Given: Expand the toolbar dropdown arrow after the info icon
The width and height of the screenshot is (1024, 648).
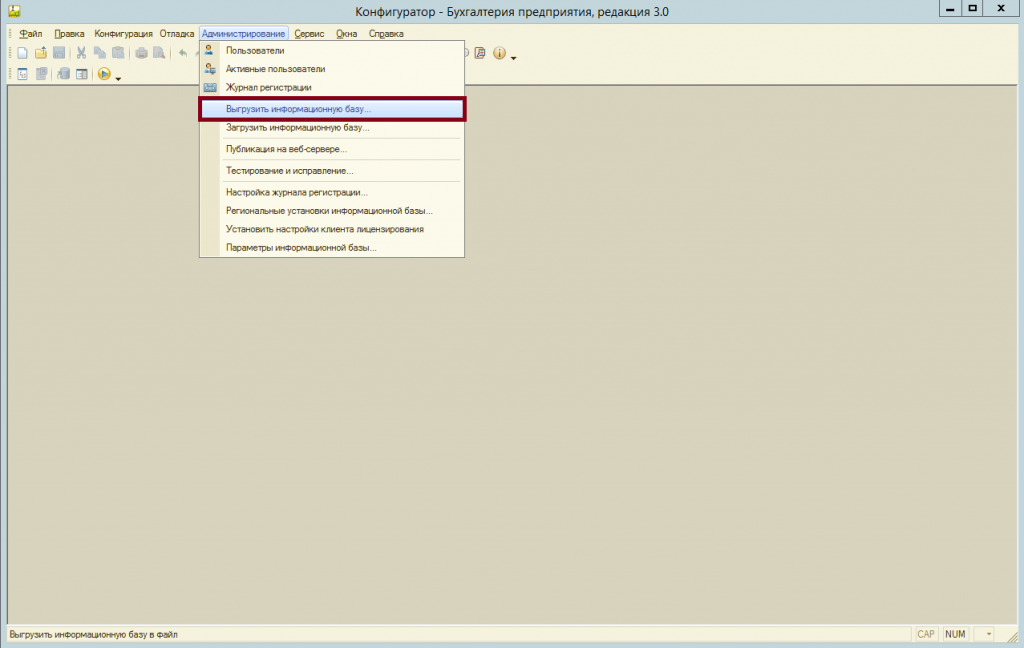Looking at the screenshot, I should (x=513, y=58).
